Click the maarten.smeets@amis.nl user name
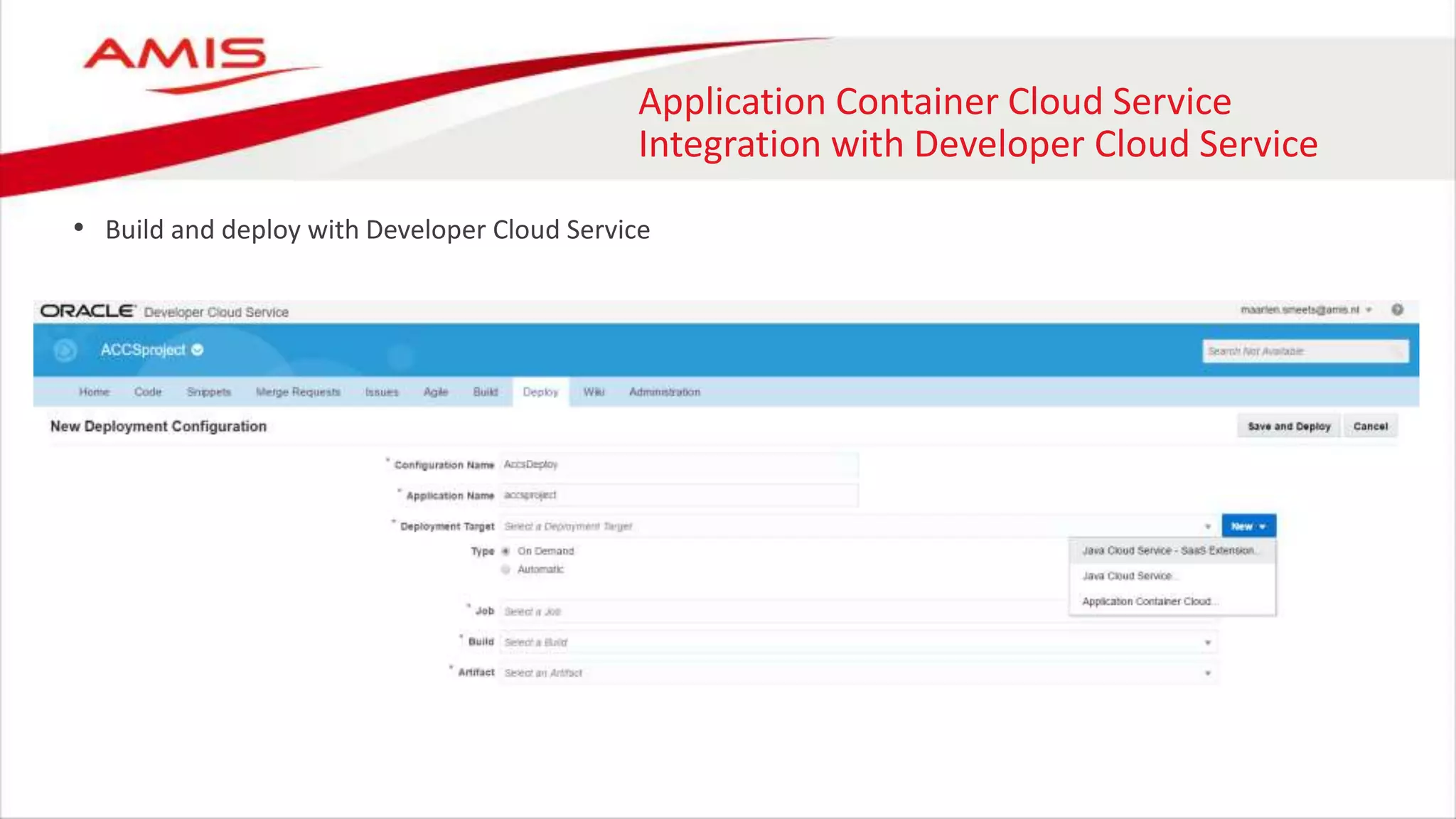This screenshot has width=1456, height=819. 1300,310
